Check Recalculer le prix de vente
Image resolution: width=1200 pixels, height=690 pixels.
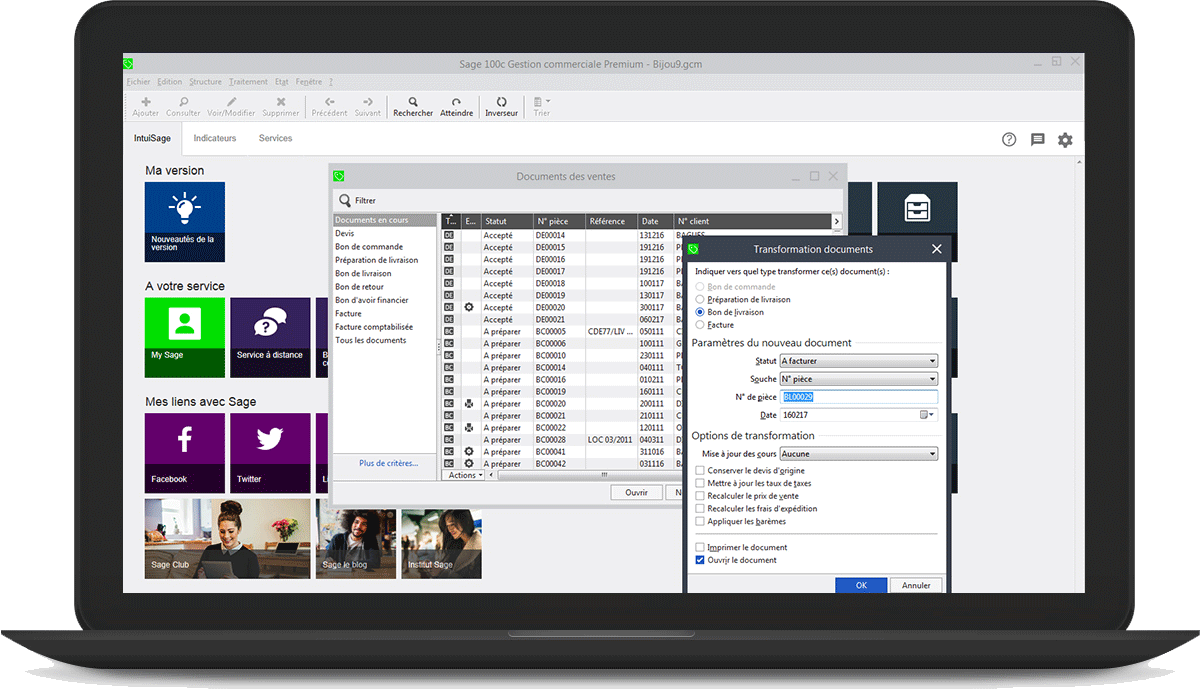[700, 496]
